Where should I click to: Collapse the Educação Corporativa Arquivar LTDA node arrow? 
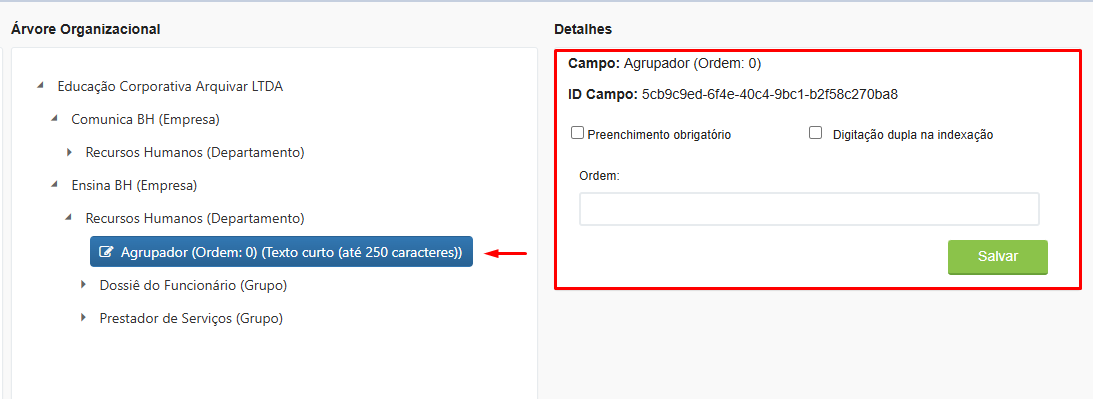pos(40,86)
